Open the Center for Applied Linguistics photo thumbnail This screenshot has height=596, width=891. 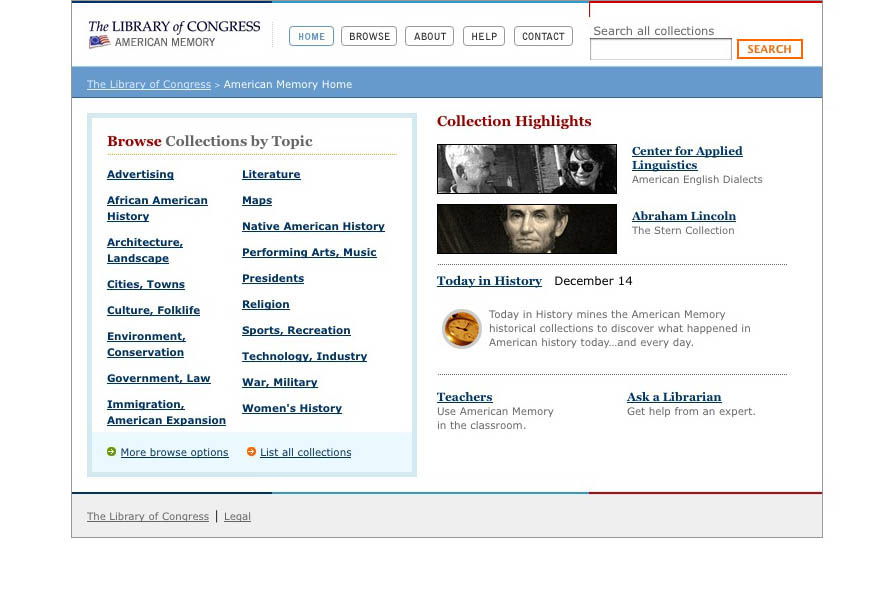tap(526, 169)
